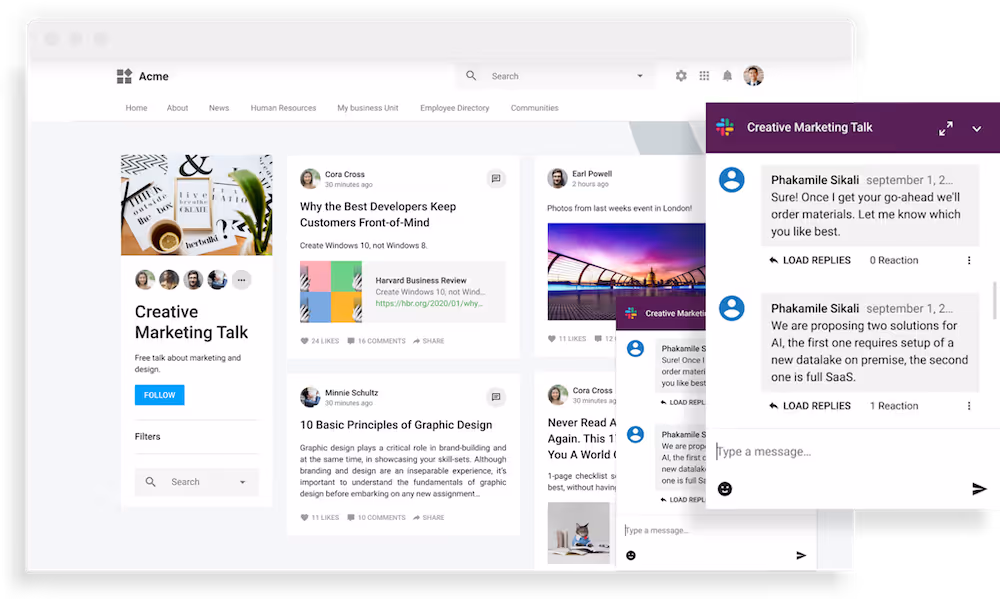Click the Acme logo icon
This screenshot has width=1000, height=599.
tap(124, 76)
